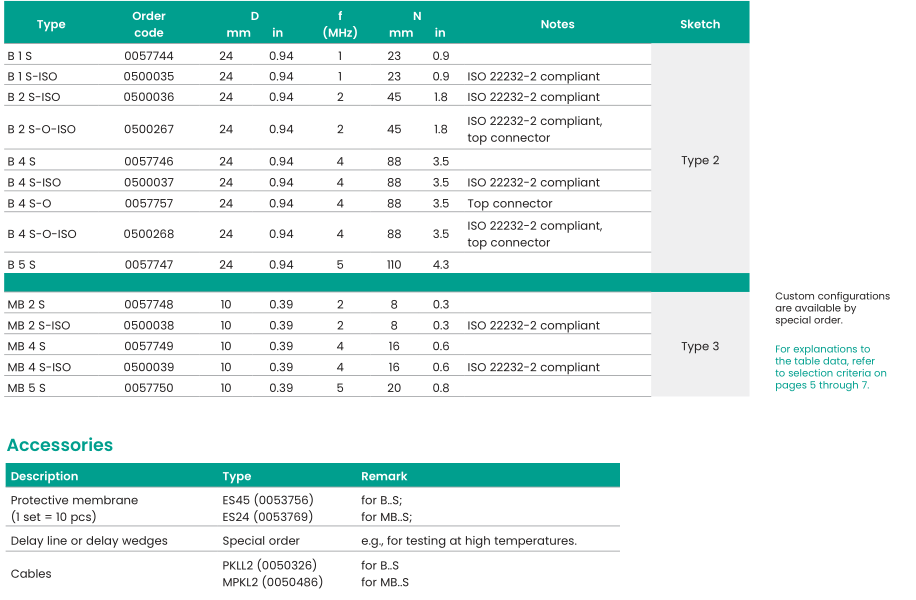Select the MB 5 S type cell
Screen dimensions: 916x600
[x=27, y=388]
